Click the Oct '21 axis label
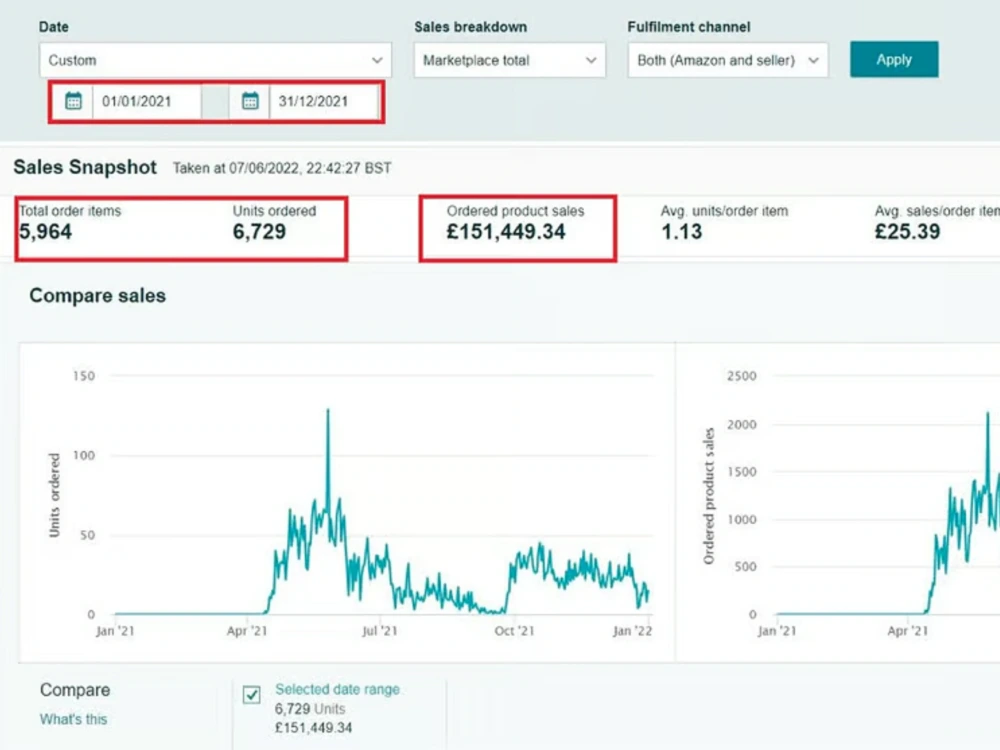1000x750 pixels. [x=514, y=631]
